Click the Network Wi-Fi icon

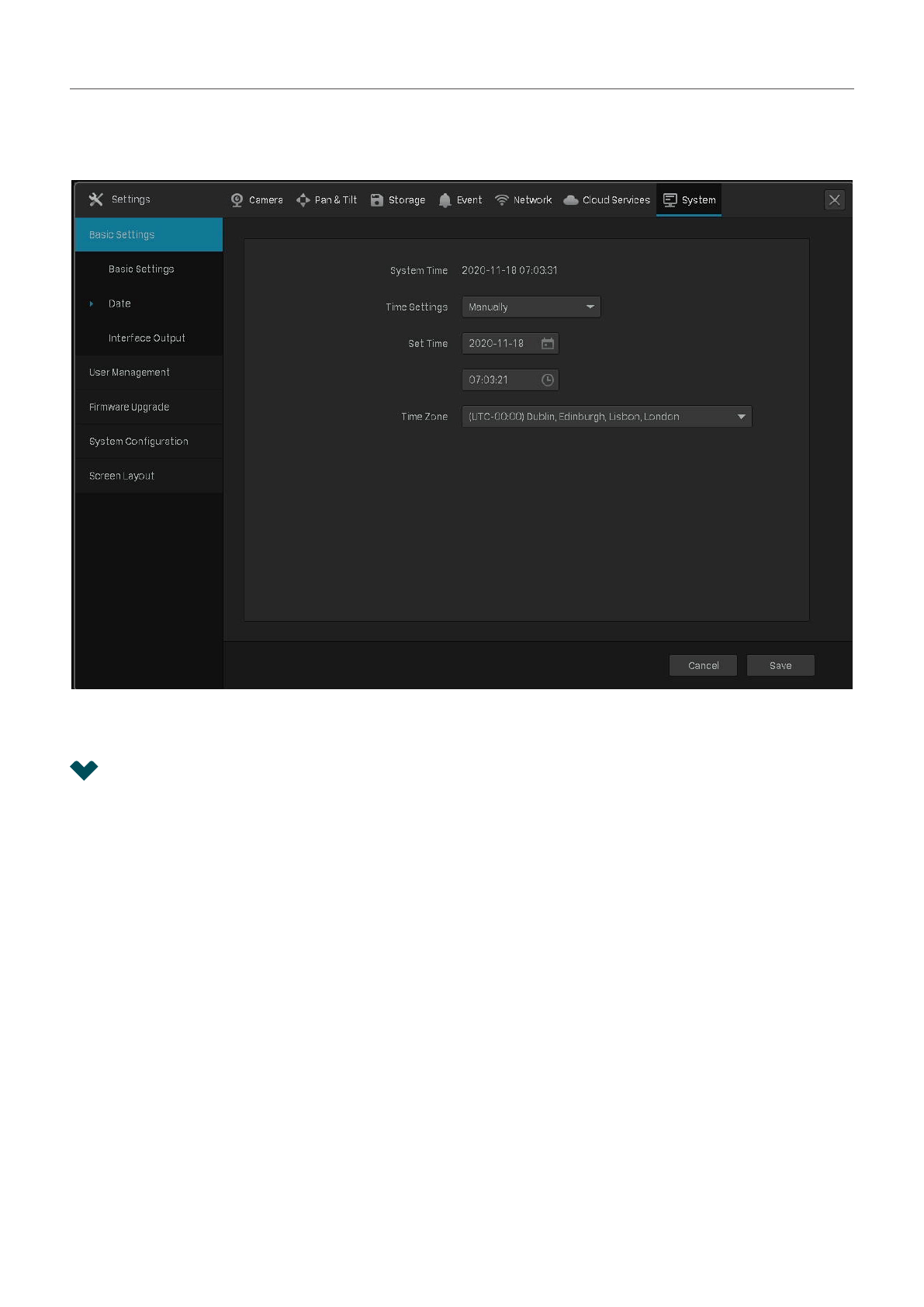pyautogui.click(x=502, y=200)
